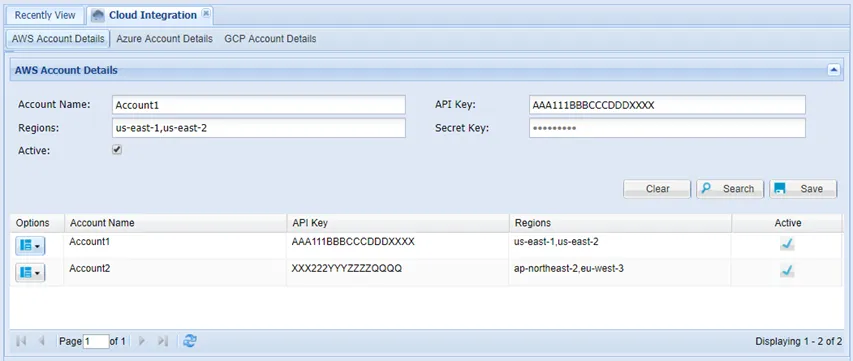This screenshot has width=853, height=361.
Task: Click the API Key input field
Action: click(x=667, y=105)
